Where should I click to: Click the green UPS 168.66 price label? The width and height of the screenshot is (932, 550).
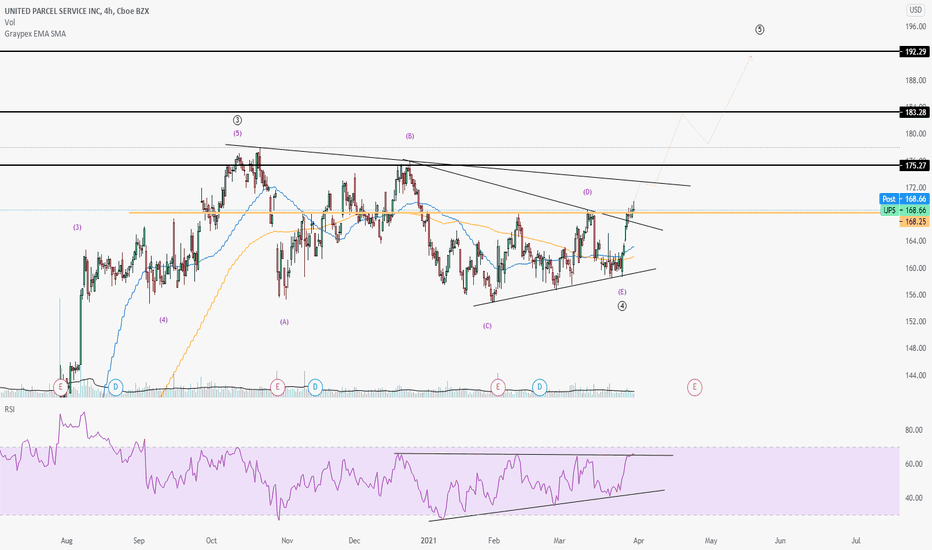click(x=904, y=210)
